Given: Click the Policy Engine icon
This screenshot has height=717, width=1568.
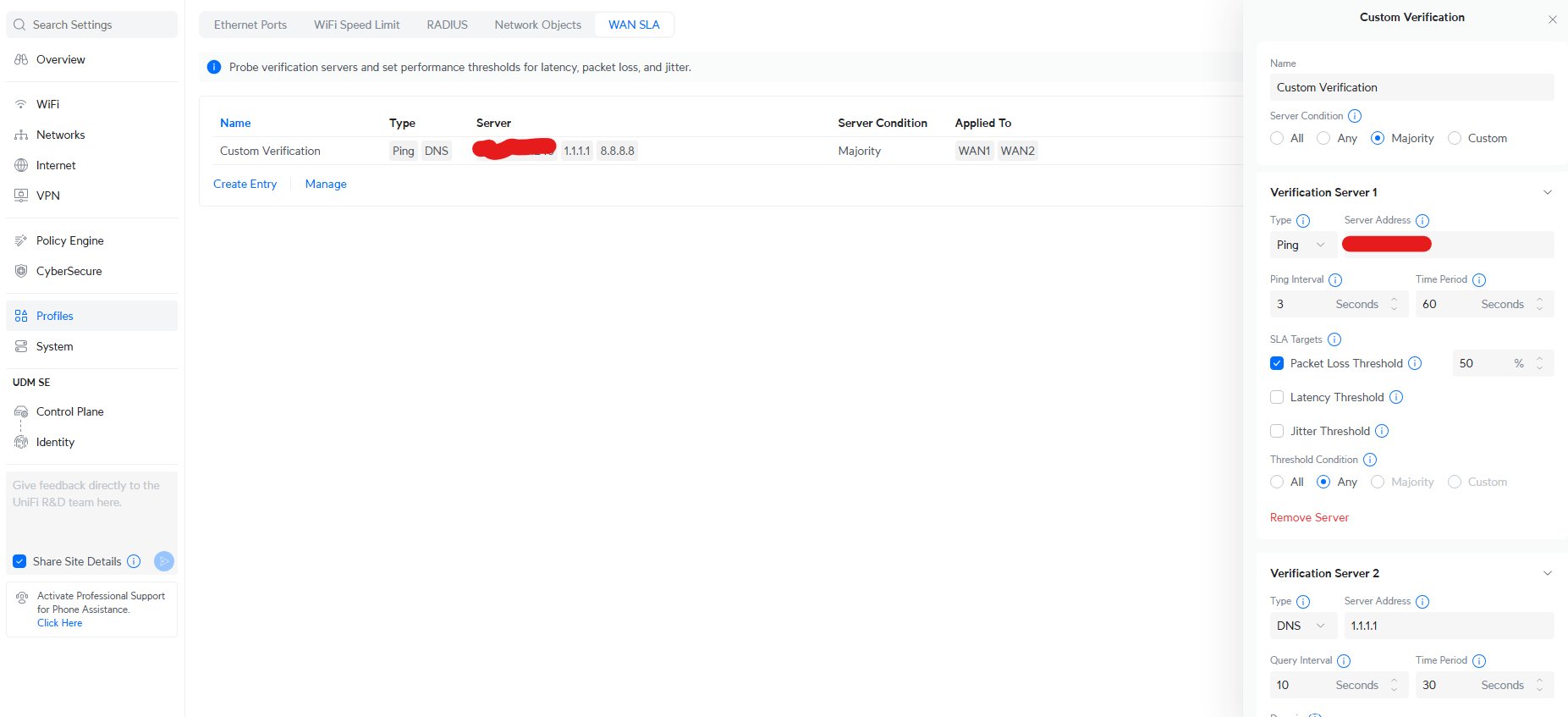Looking at the screenshot, I should tap(21, 240).
